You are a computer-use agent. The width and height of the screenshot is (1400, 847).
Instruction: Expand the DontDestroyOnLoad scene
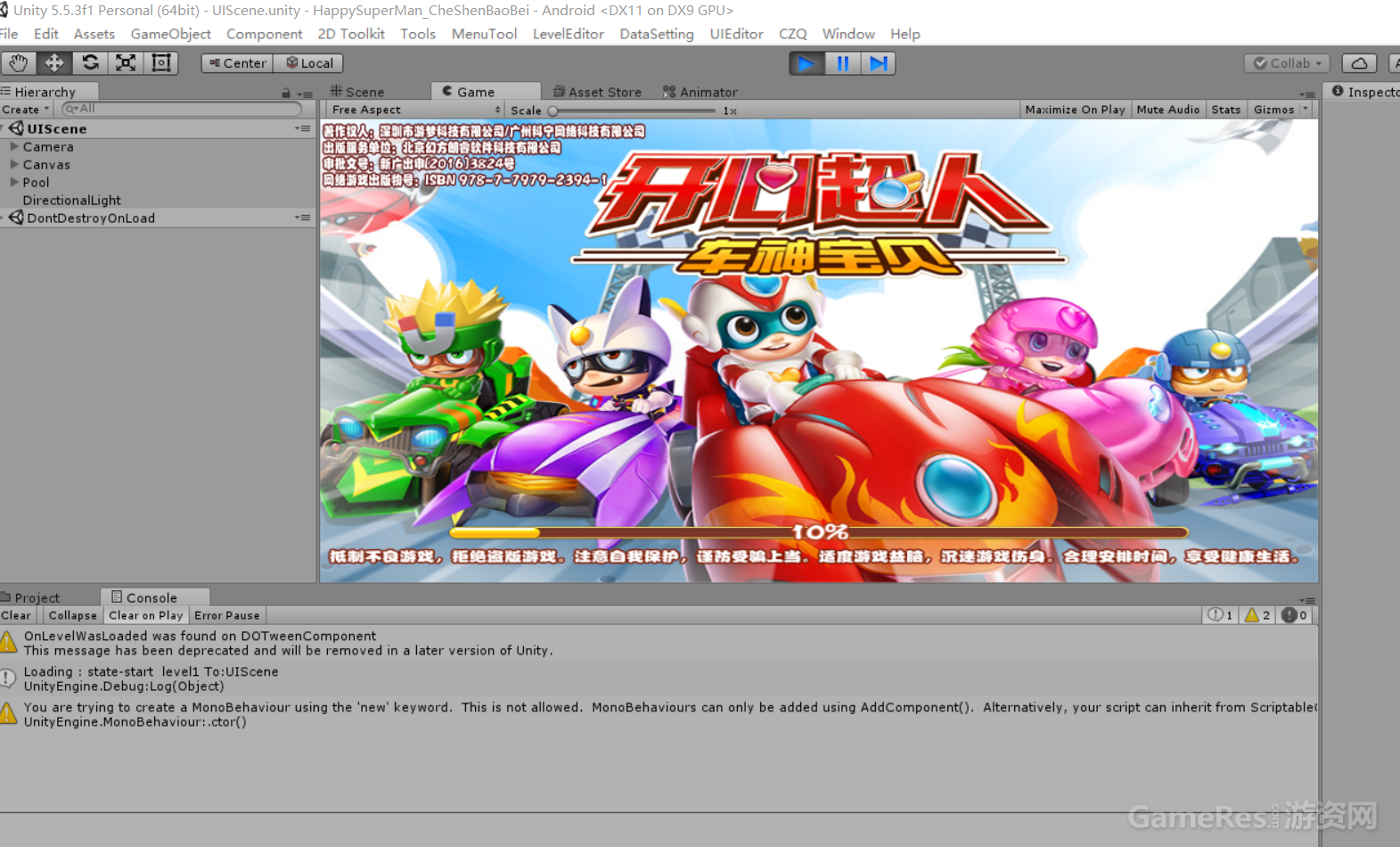coord(4,218)
